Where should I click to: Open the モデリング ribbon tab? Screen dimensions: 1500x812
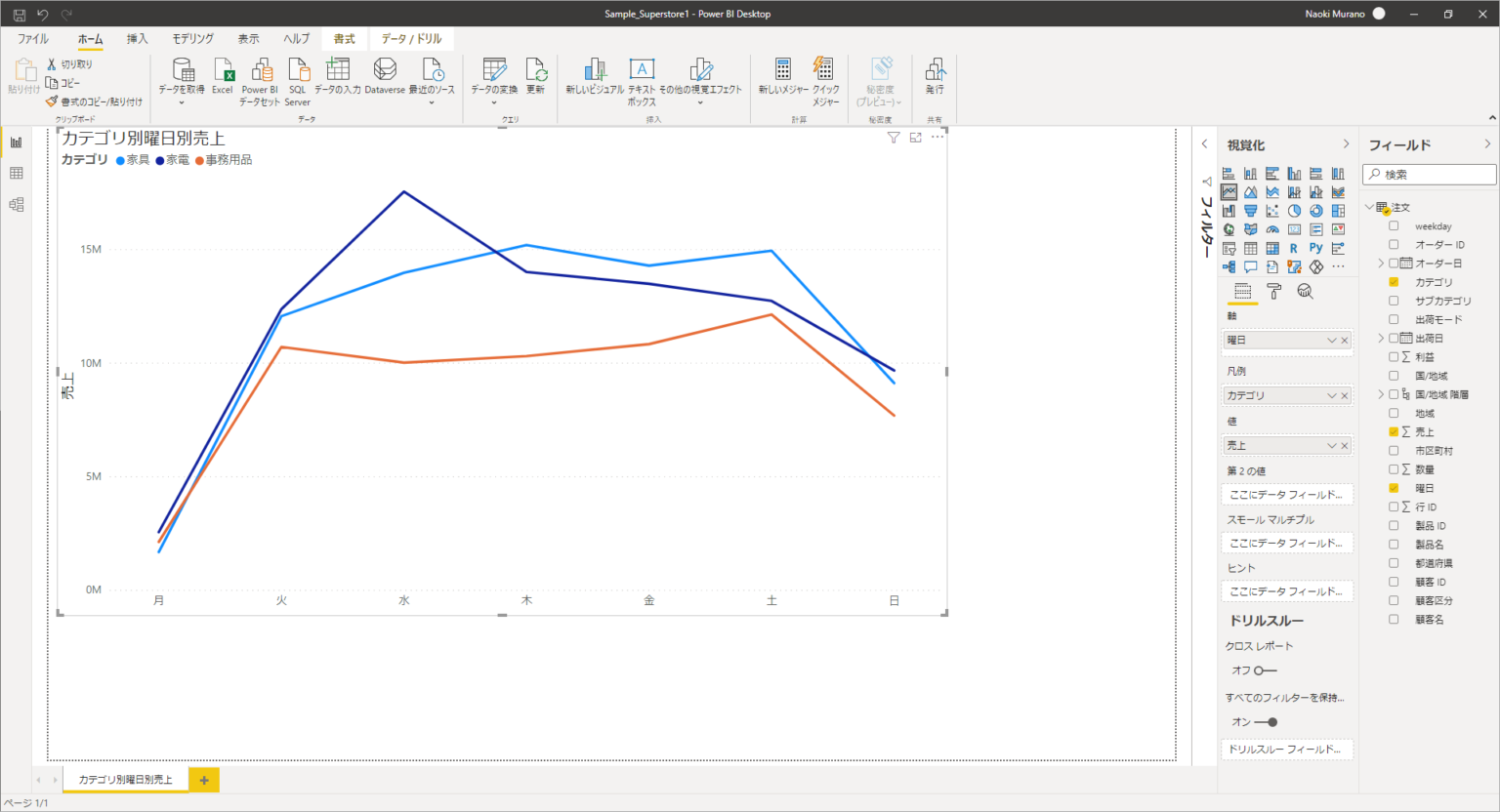(x=192, y=39)
